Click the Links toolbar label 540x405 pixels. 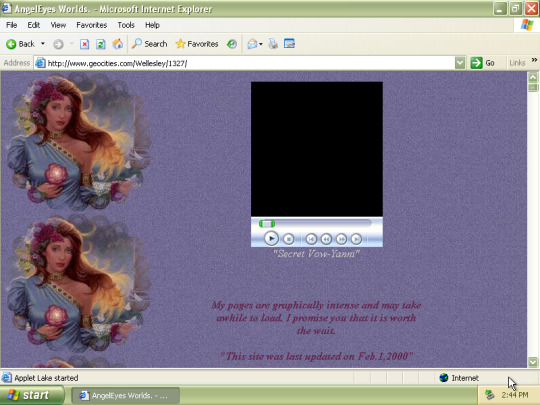(x=517, y=63)
